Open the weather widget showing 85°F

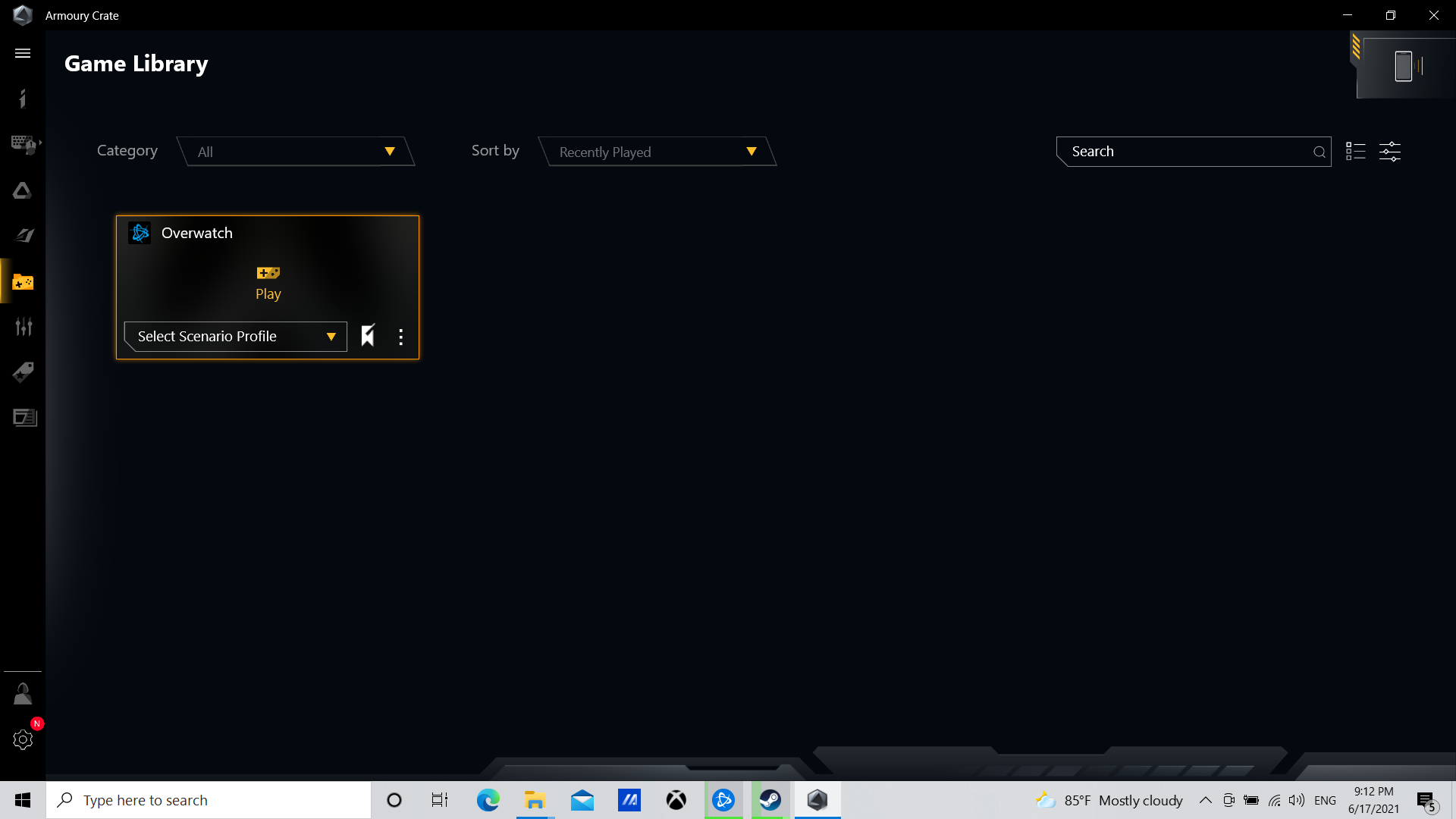1109,800
